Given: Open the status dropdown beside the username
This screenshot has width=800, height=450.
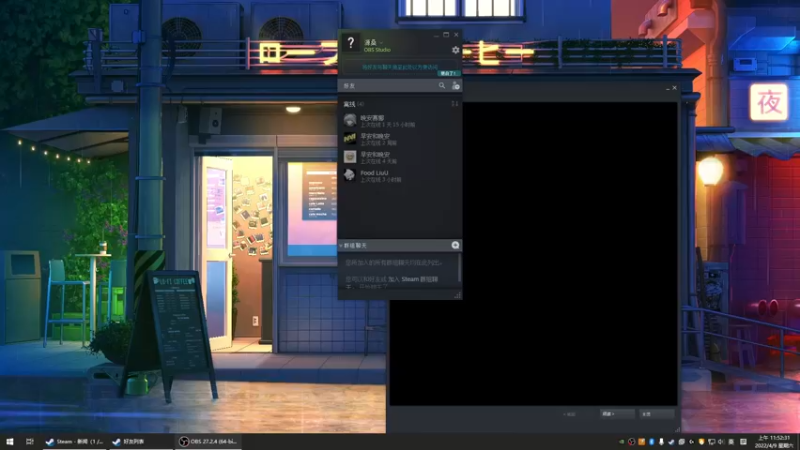Looking at the screenshot, I should [x=381, y=42].
